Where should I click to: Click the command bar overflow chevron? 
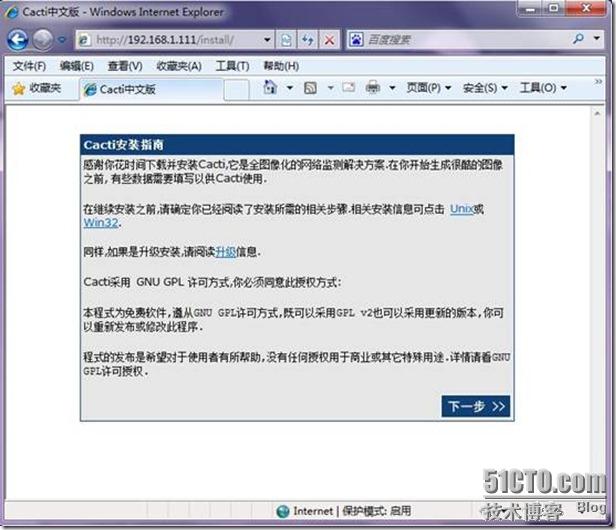[x=598, y=82]
